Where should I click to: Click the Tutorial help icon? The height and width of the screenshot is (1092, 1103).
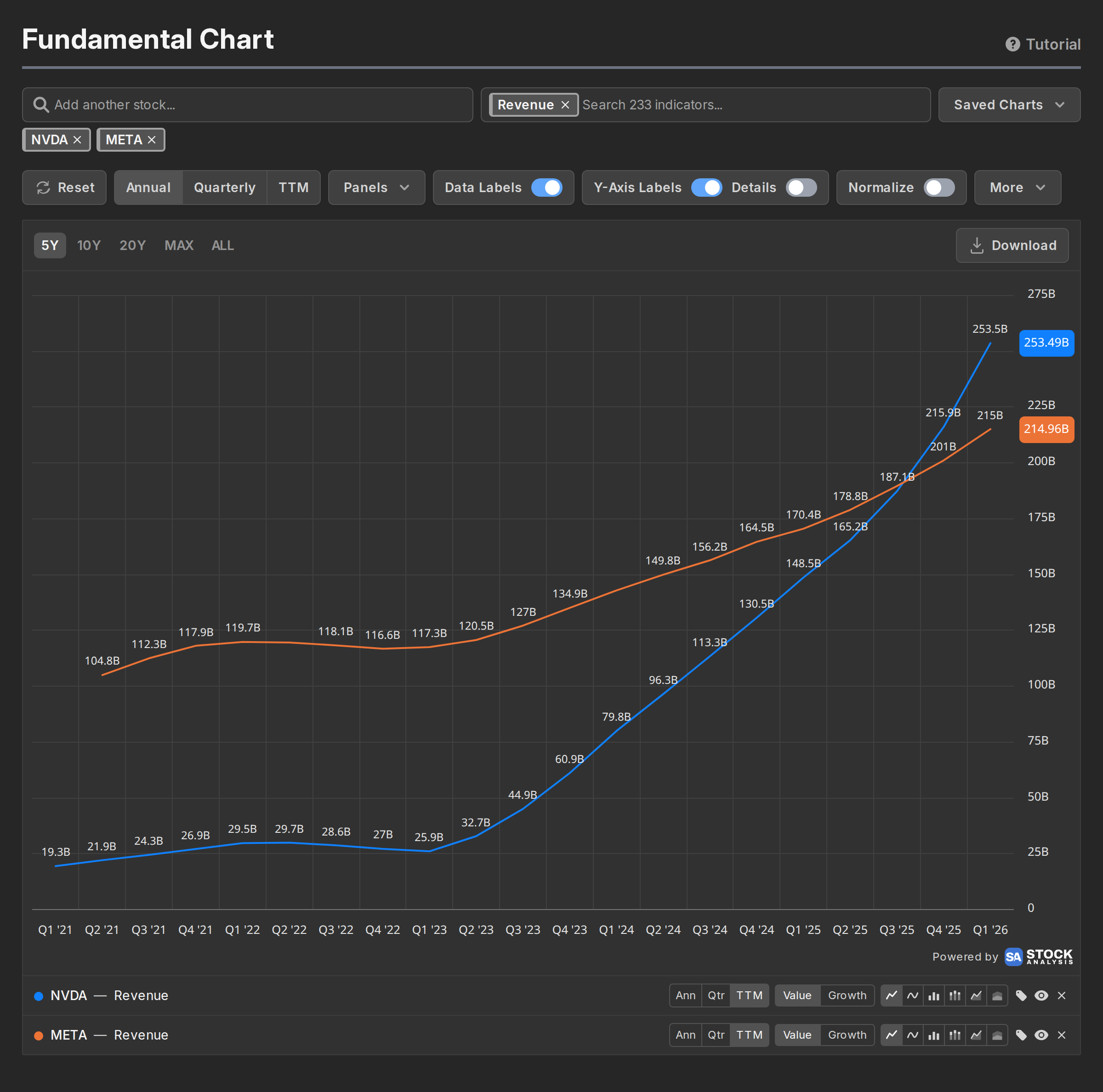[1012, 45]
